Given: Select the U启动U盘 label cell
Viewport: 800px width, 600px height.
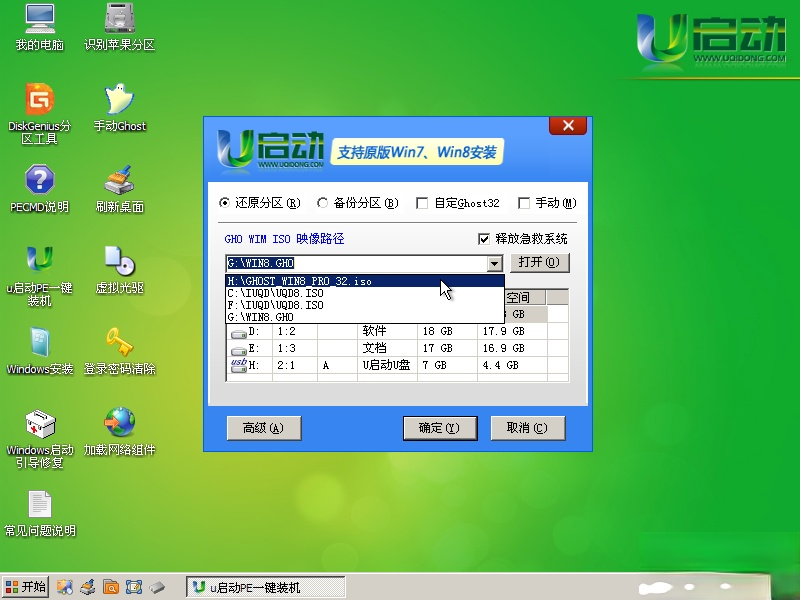Looking at the screenshot, I should 387,365.
